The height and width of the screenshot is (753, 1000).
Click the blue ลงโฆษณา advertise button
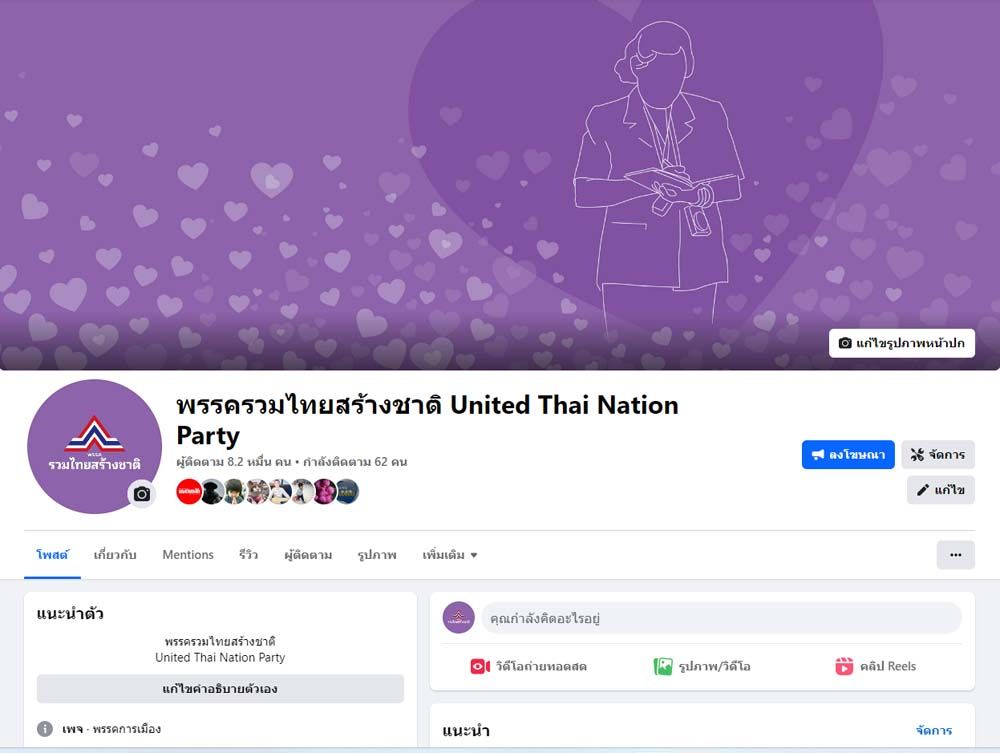click(848, 455)
